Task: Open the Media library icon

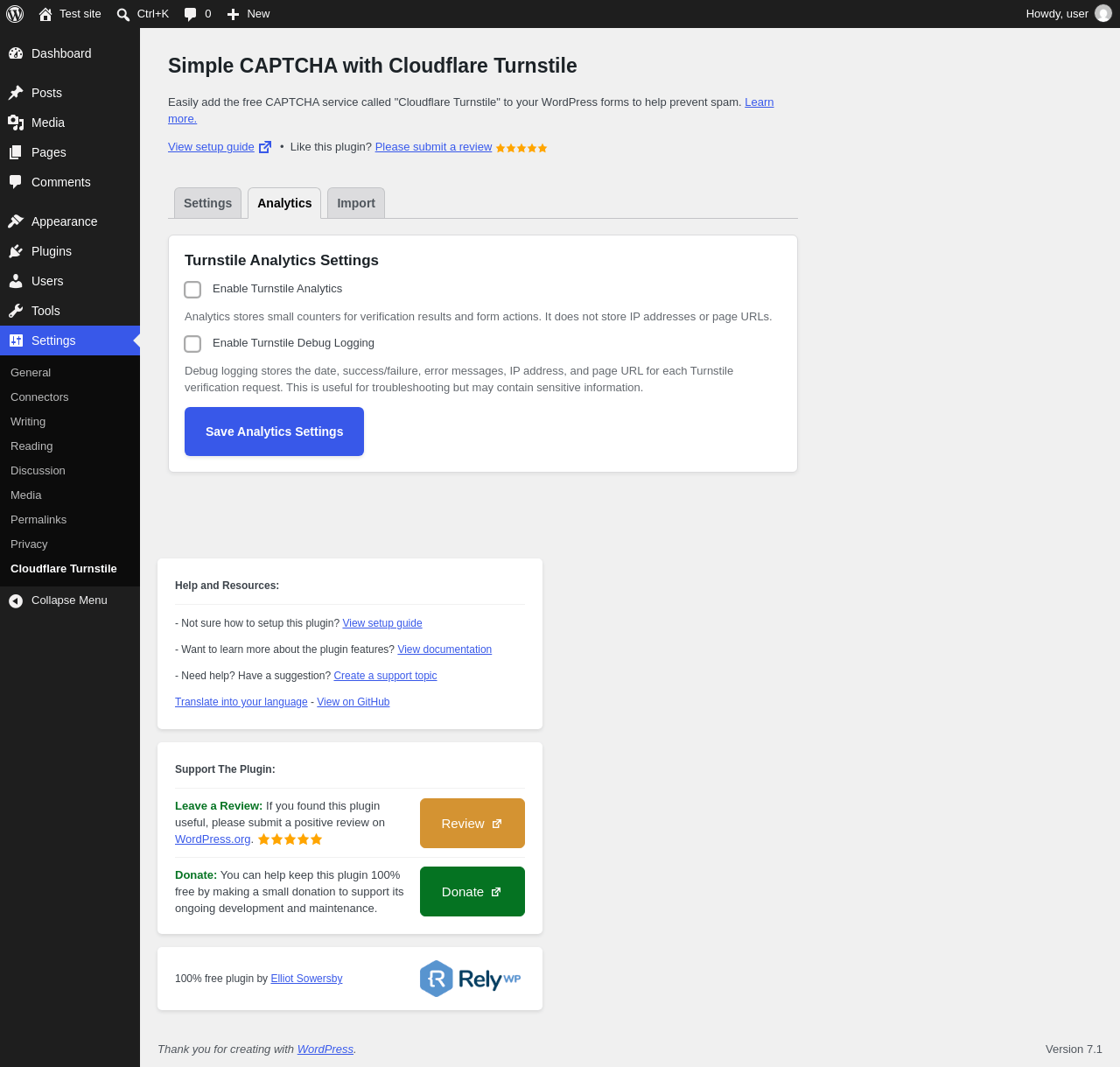Action: click(x=16, y=123)
